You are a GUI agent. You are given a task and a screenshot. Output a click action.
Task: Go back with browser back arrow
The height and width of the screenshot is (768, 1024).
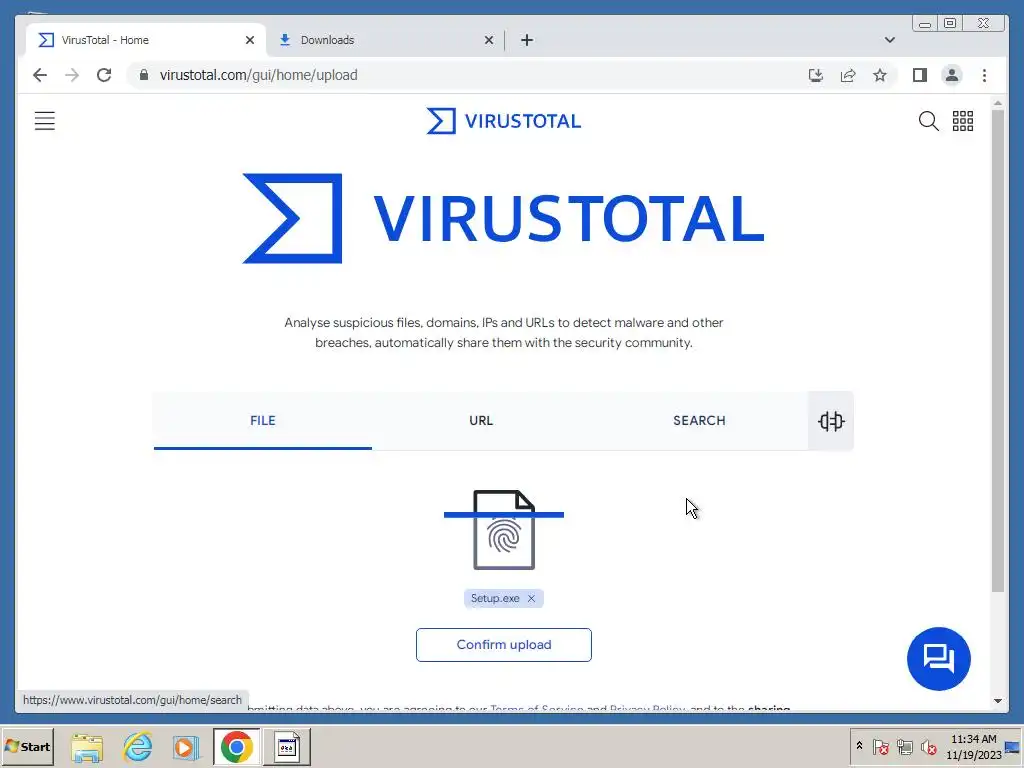[40, 75]
